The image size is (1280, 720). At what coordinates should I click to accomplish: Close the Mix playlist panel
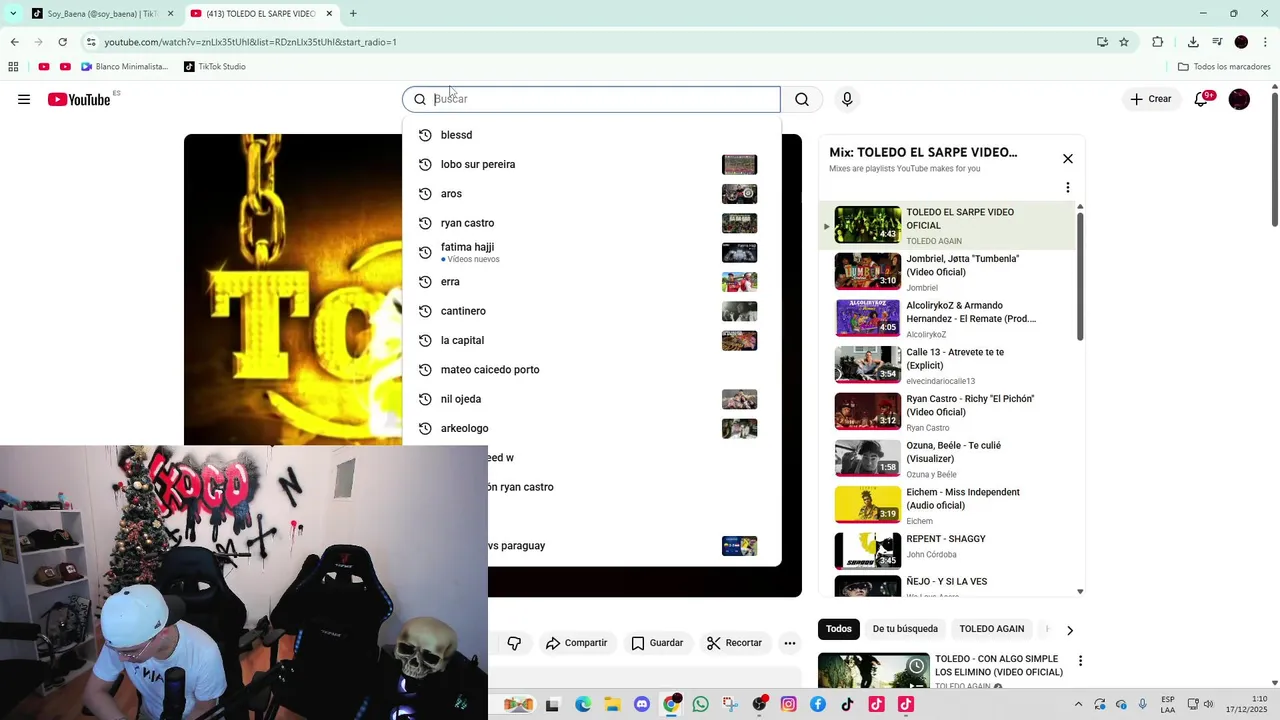[x=1068, y=158]
